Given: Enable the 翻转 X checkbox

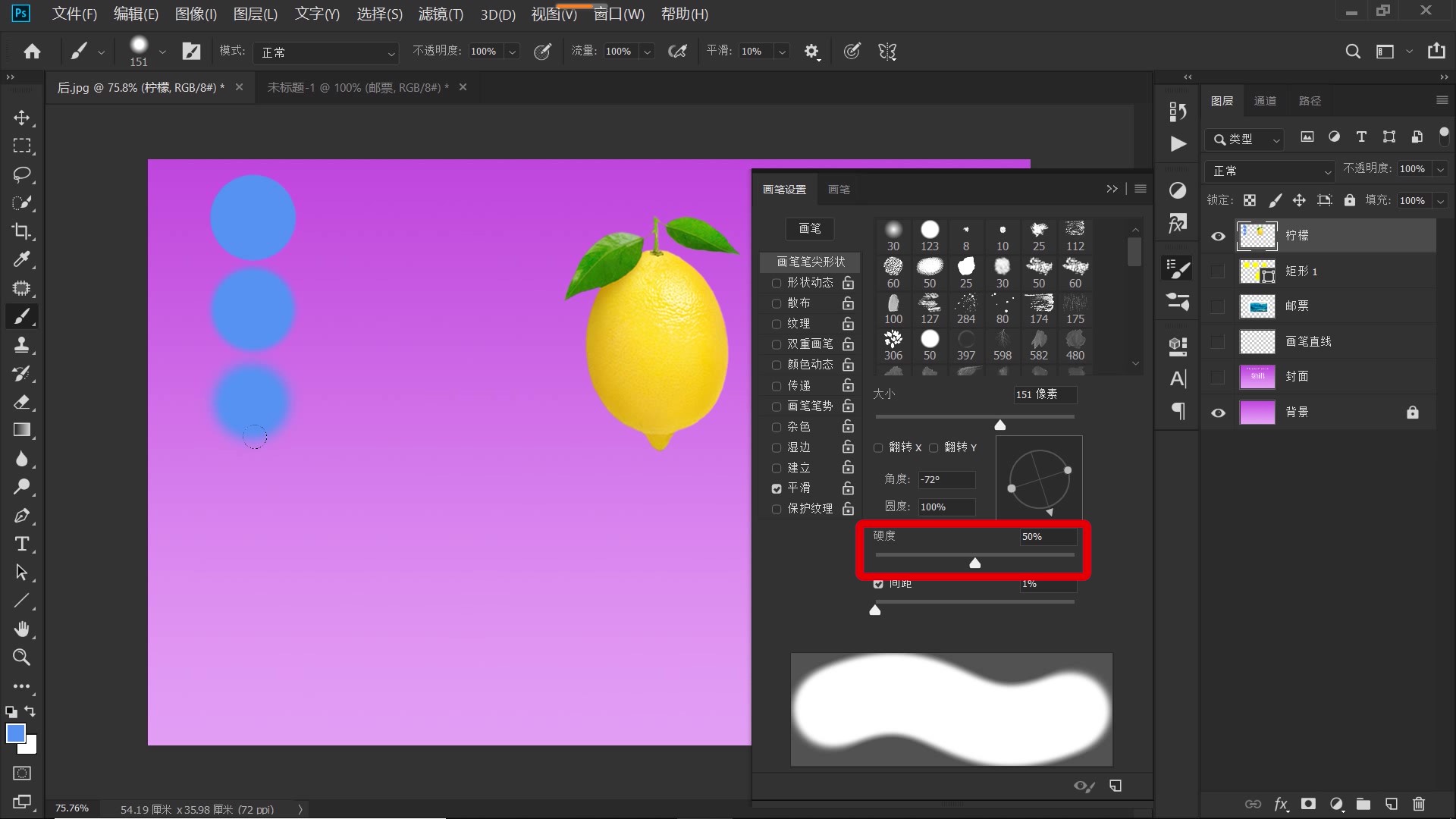Looking at the screenshot, I should [x=878, y=447].
